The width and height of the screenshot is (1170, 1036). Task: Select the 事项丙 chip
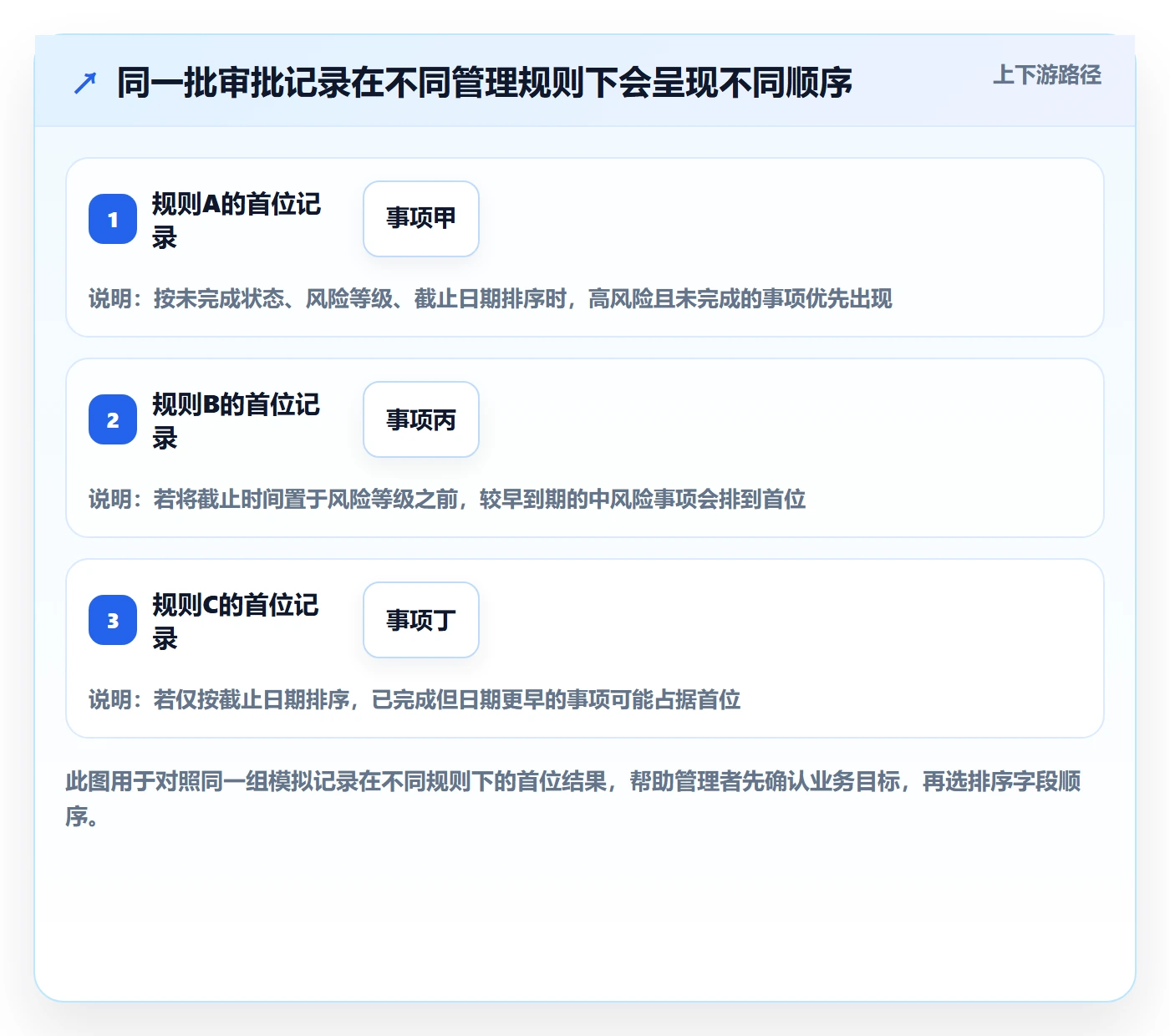click(x=421, y=419)
